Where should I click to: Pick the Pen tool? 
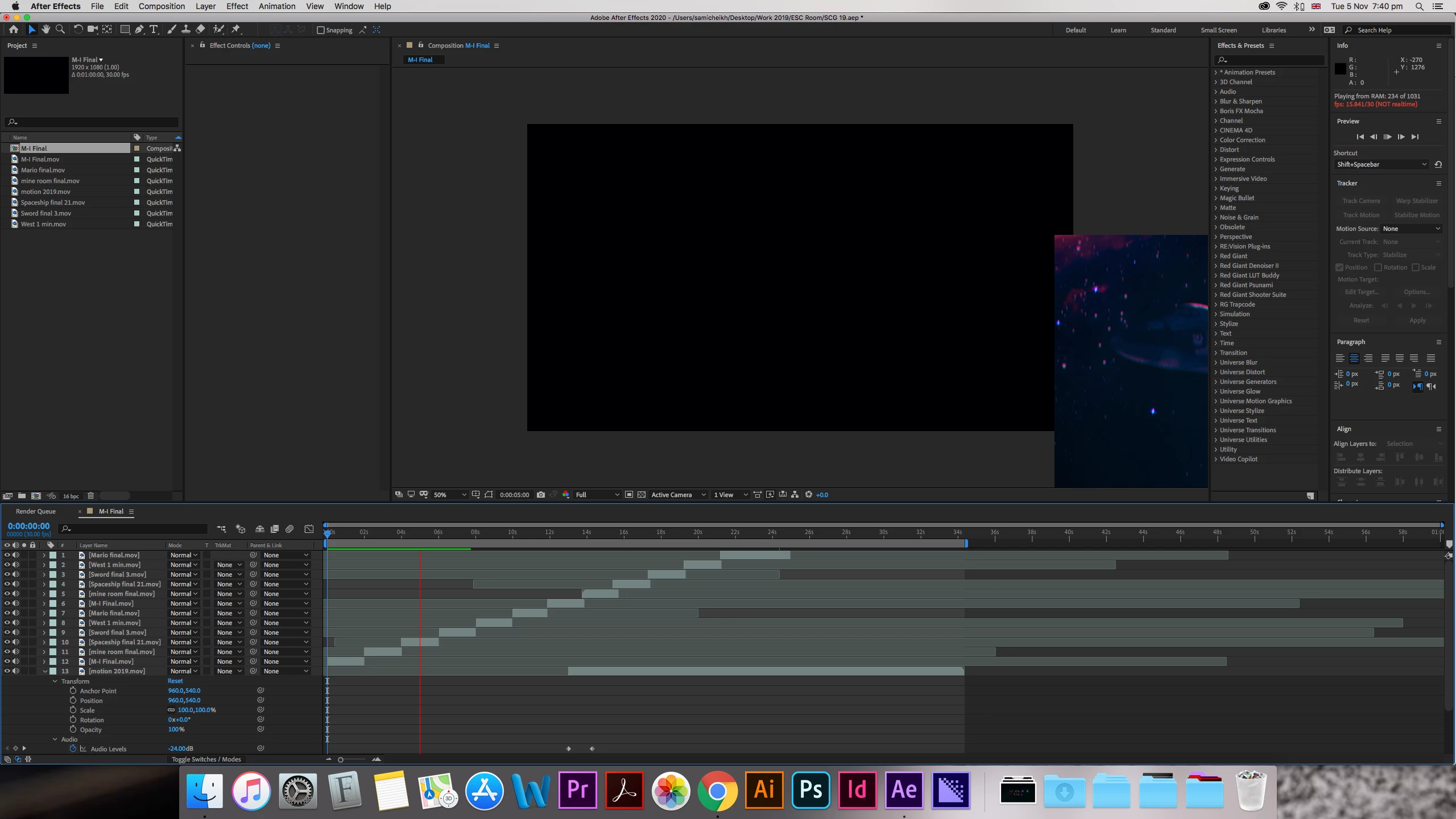click(139, 30)
